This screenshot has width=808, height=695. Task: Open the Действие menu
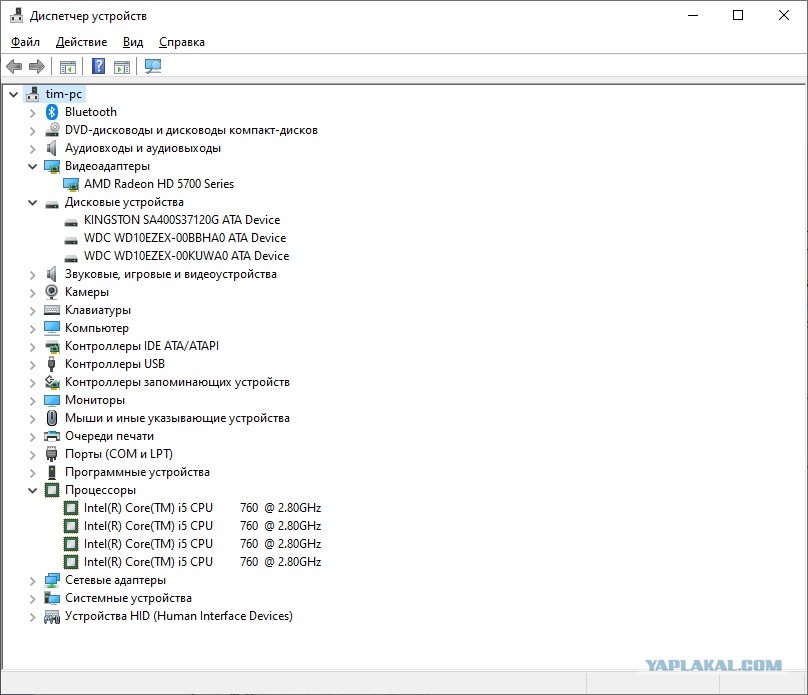(81, 42)
